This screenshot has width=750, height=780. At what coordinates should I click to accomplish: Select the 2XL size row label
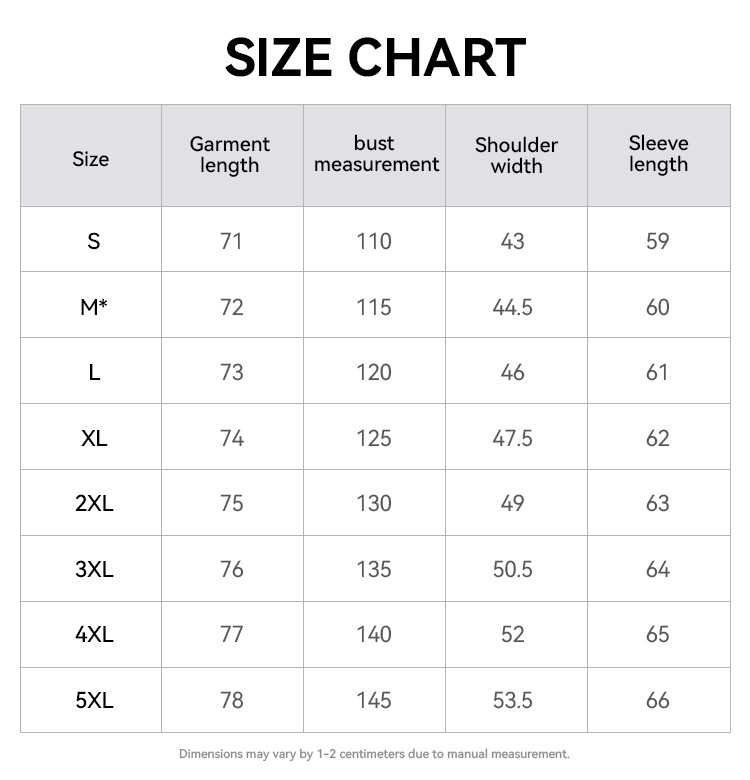pyautogui.click(x=94, y=503)
